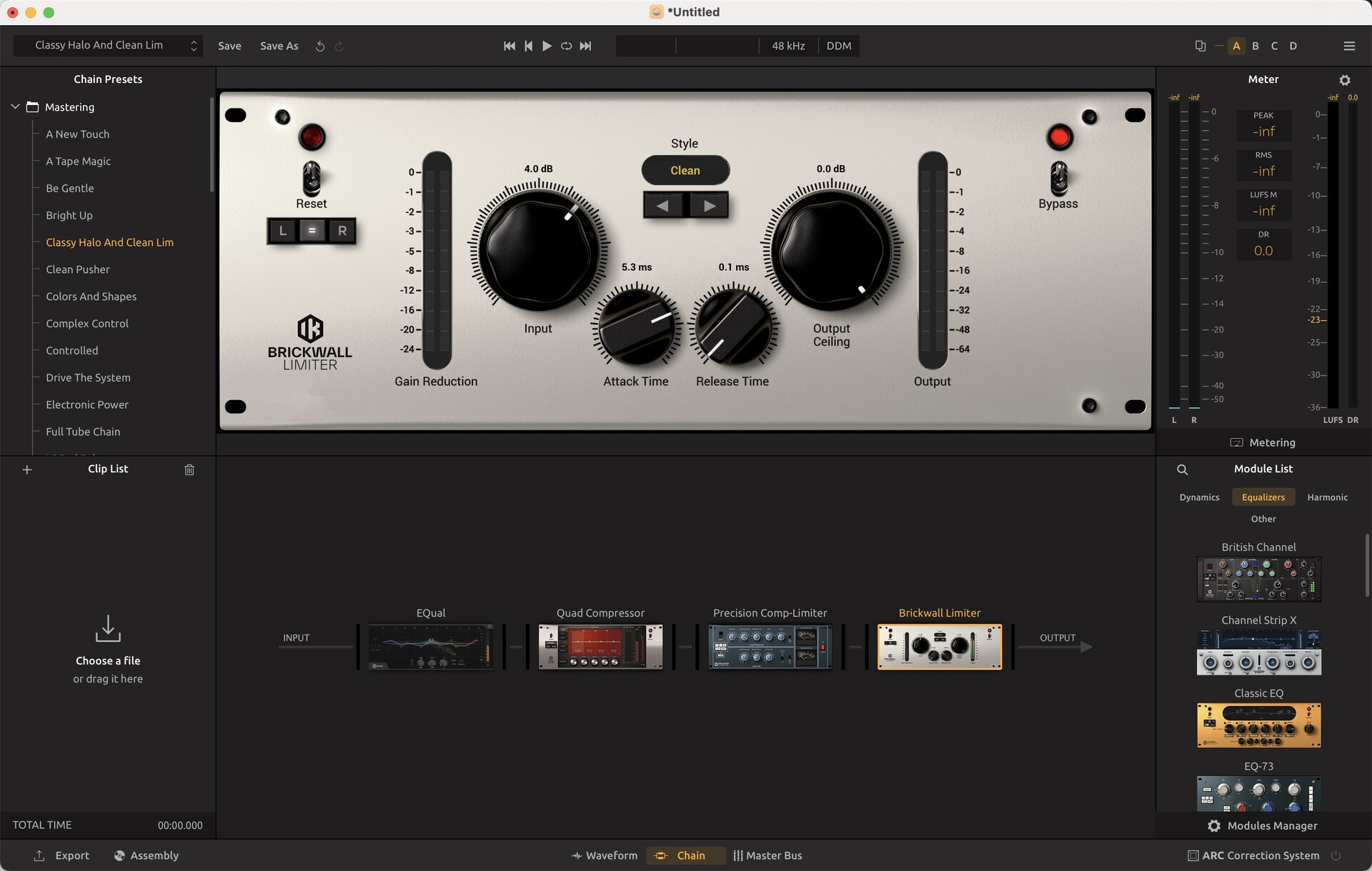
Task: Flip the Reset toggle switch
Action: click(x=312, y=177)
